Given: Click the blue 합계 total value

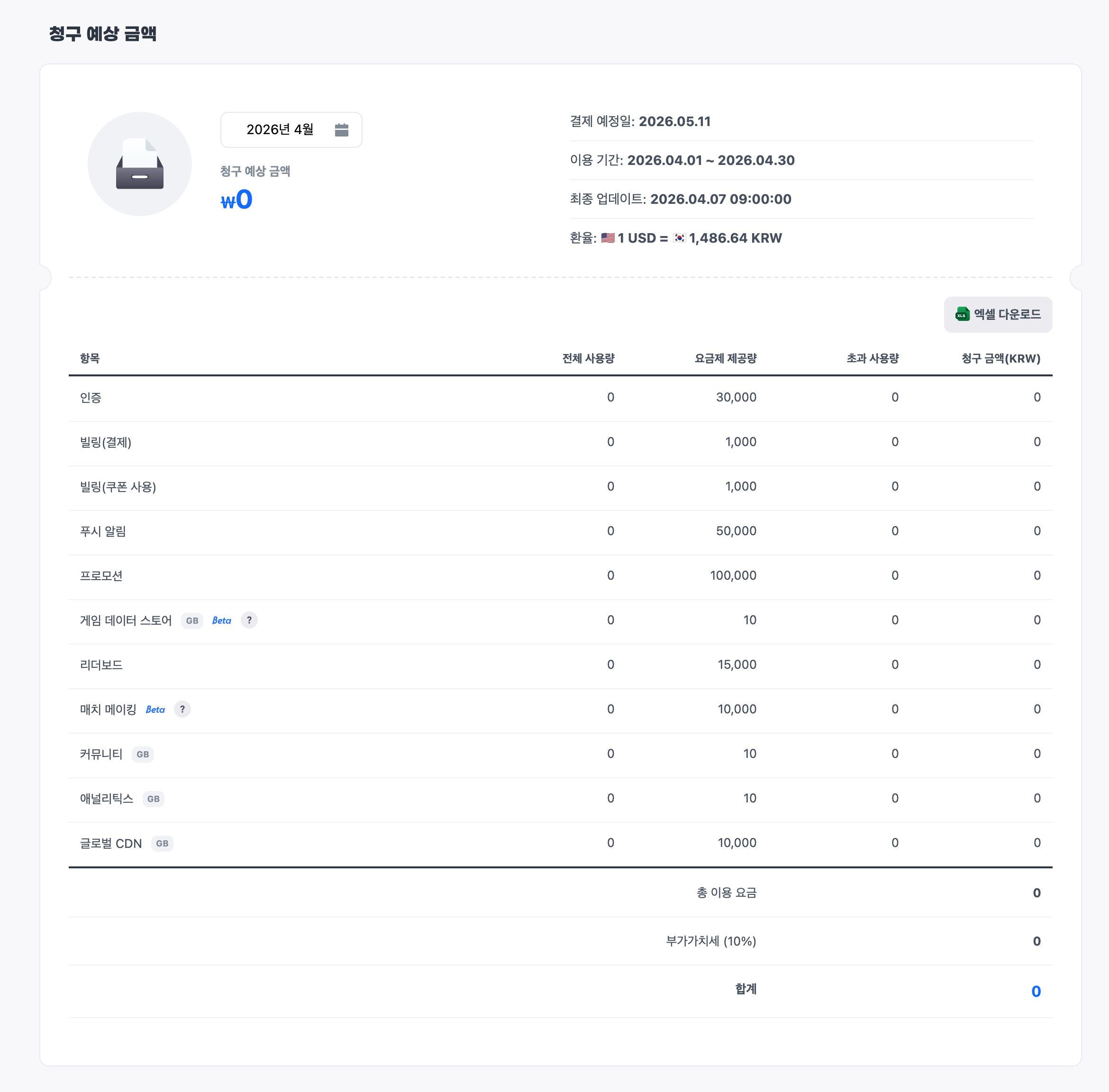Looking at the screenshot, I should 1035,991.
